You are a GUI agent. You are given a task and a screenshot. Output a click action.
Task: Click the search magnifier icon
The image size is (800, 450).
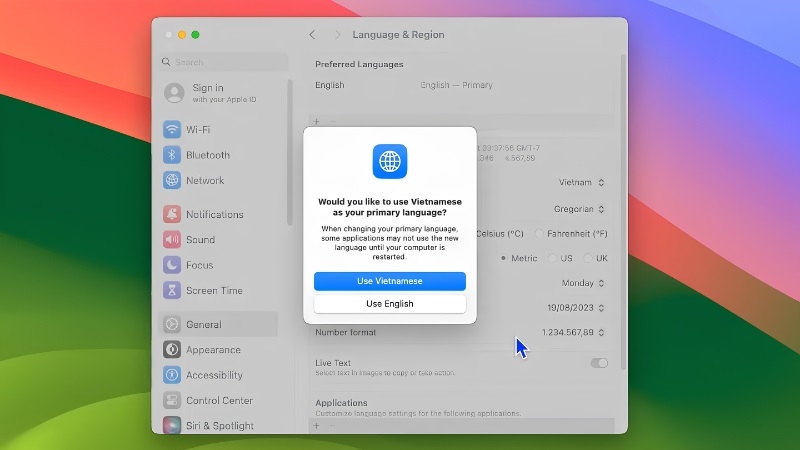[166, 62]
